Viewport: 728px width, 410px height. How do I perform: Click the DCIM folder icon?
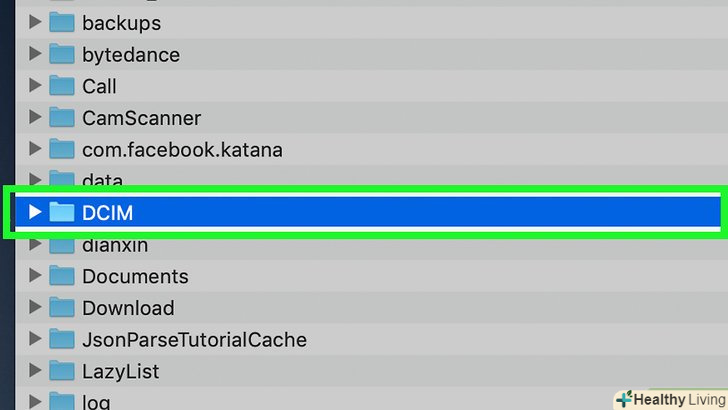point(62,212)
